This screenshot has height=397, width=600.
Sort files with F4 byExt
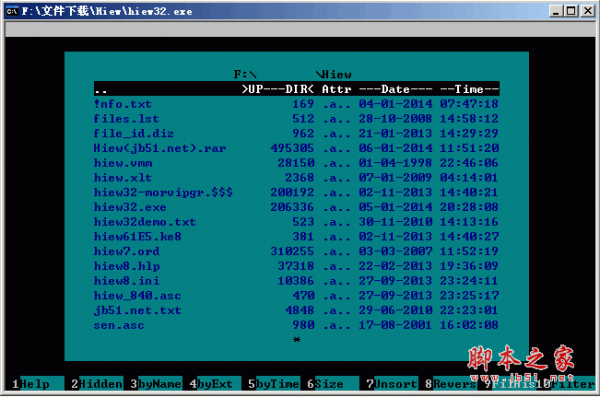click(215, 384)
